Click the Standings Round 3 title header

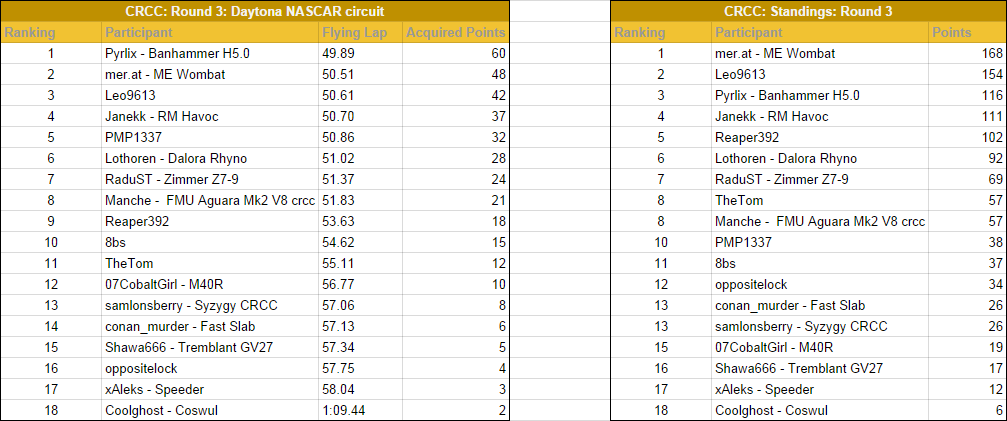(x=808, y=11)
